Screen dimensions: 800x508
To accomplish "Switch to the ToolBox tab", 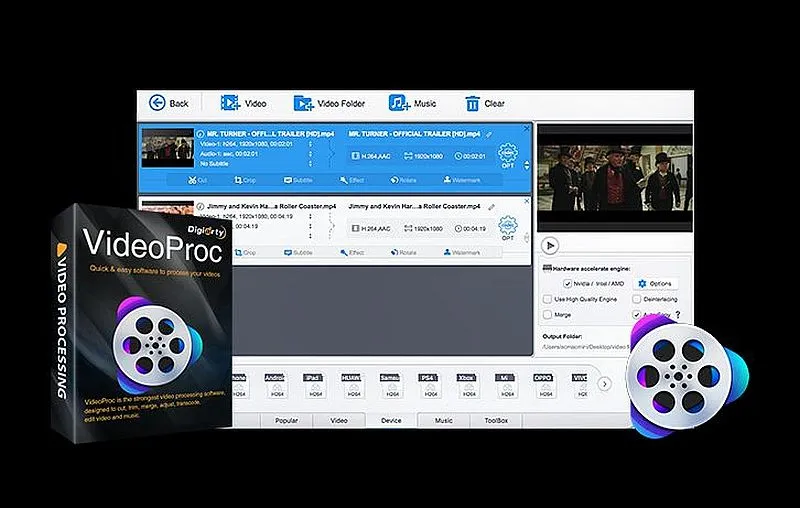I will point(496,421).
